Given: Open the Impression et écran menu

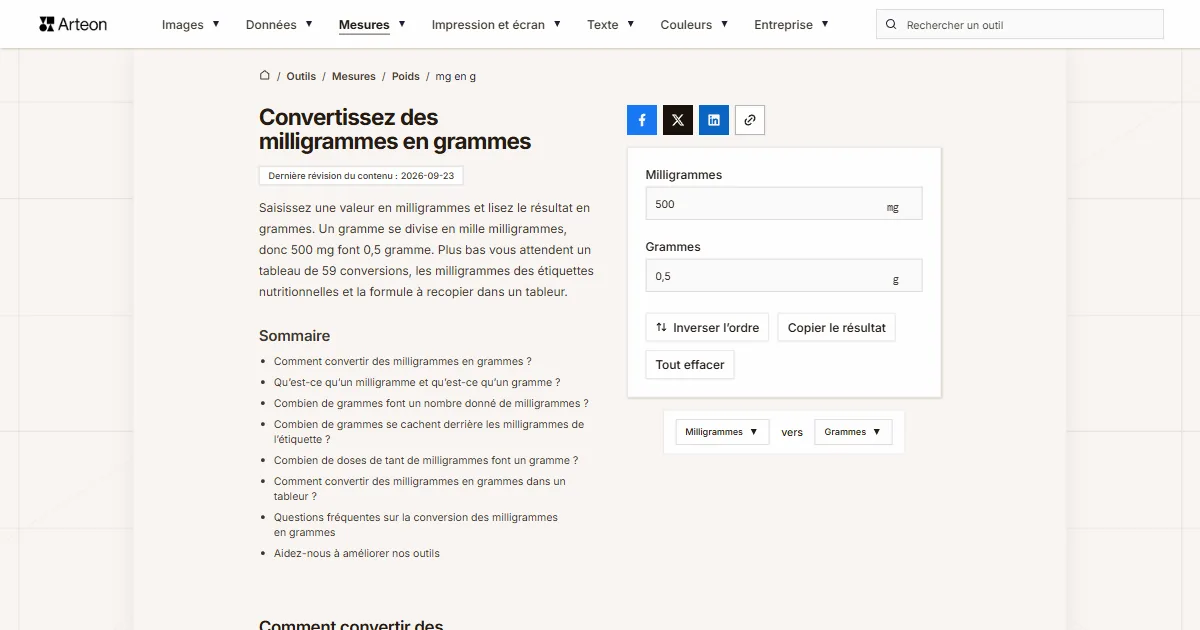Looking at the screenshot, I should [496, 24].
